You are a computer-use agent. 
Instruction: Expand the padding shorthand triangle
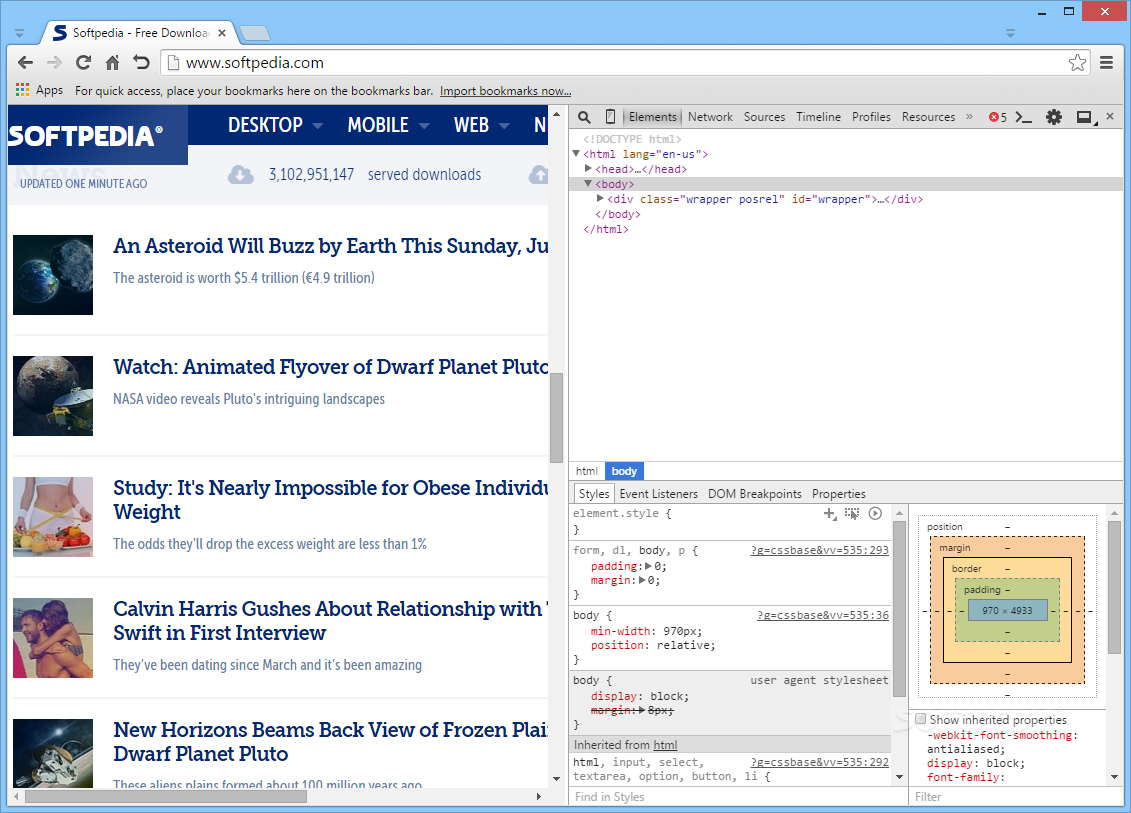coord(648,566)
